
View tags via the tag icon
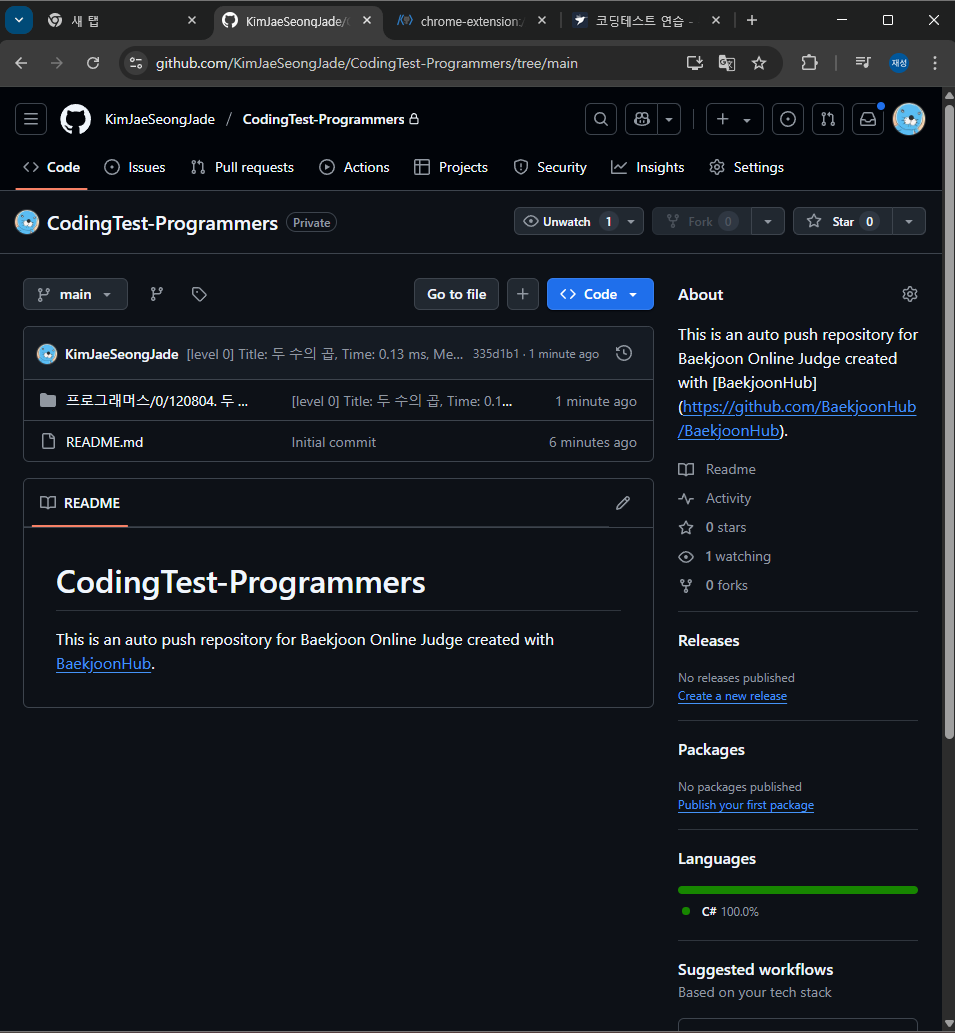click(x=199, y=294)
